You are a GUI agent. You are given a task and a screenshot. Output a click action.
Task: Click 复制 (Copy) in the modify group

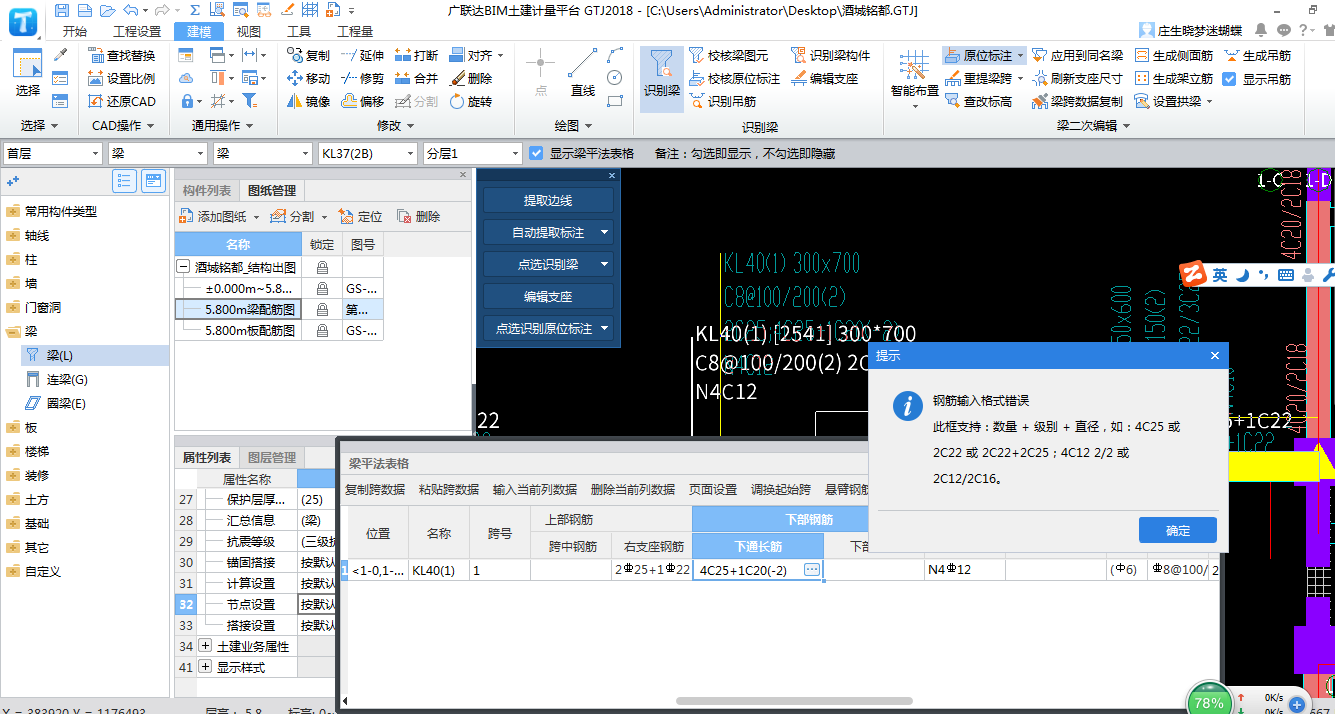coord(308,55)
